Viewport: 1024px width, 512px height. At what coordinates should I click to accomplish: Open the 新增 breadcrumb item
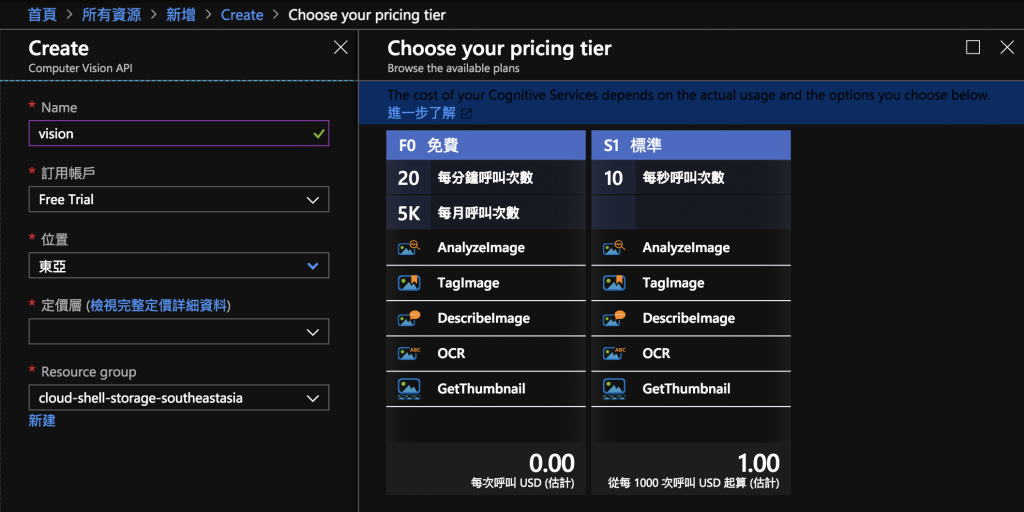[x=181, y=14]
